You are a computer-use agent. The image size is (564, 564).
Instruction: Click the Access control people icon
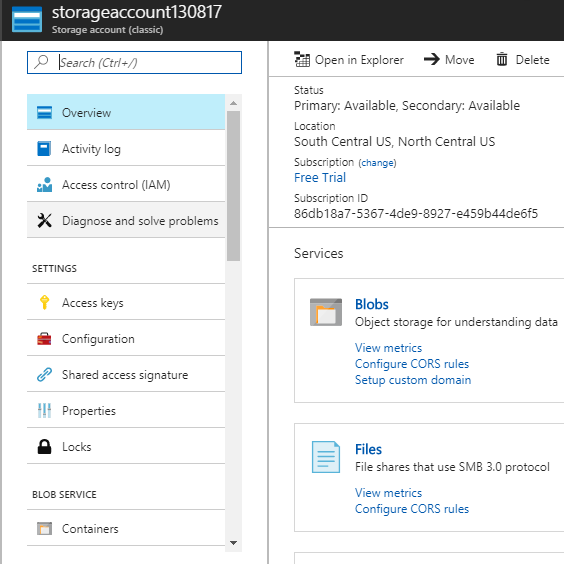tap(44, 185)
